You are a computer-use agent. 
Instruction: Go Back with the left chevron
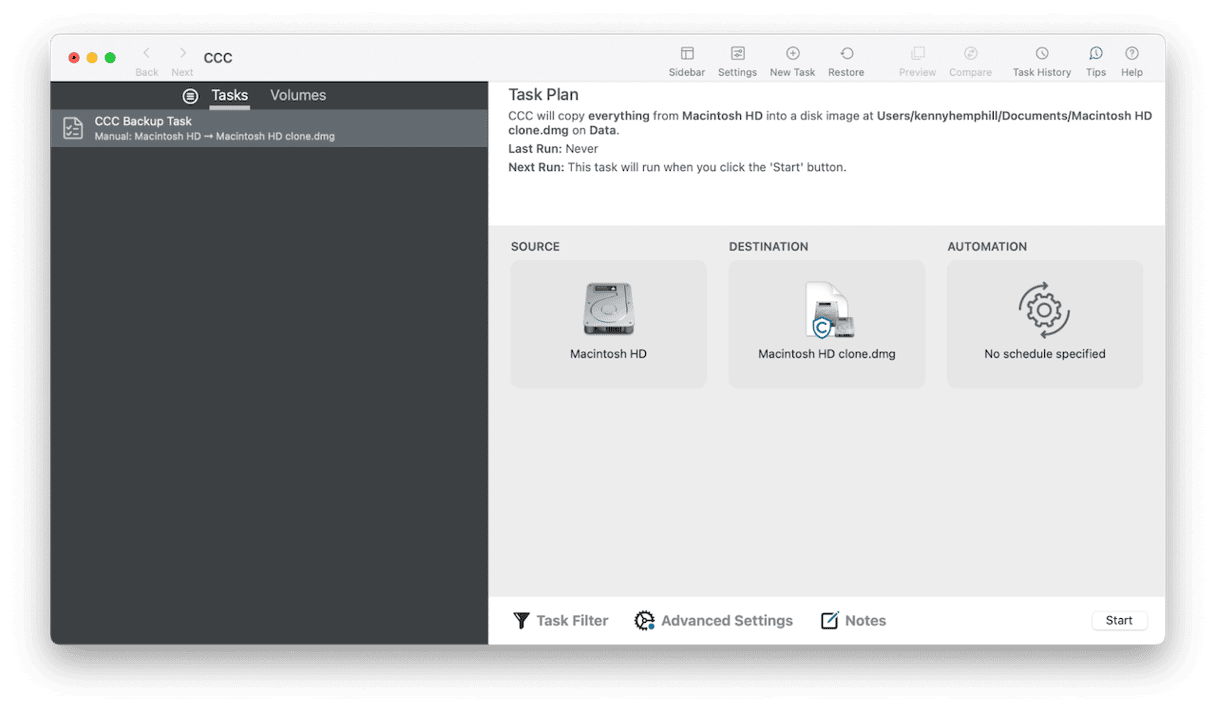[146, 53]
